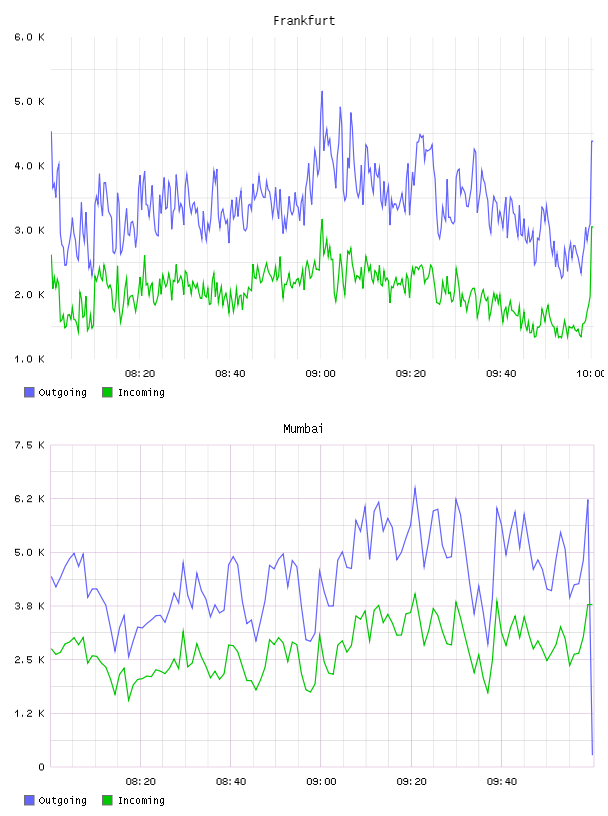This screenshot has height=816, width=608.
Task: Click the 4.0 K axis label in Frankfurt chart
Action: (x=29, y=166)
